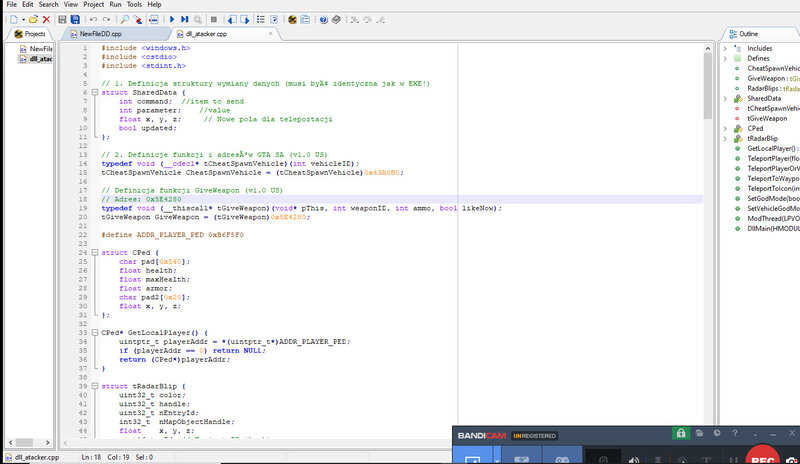Click the Projects panel right scroll arrow
This screenshot has height=464, width=800.
coord(47,443)
